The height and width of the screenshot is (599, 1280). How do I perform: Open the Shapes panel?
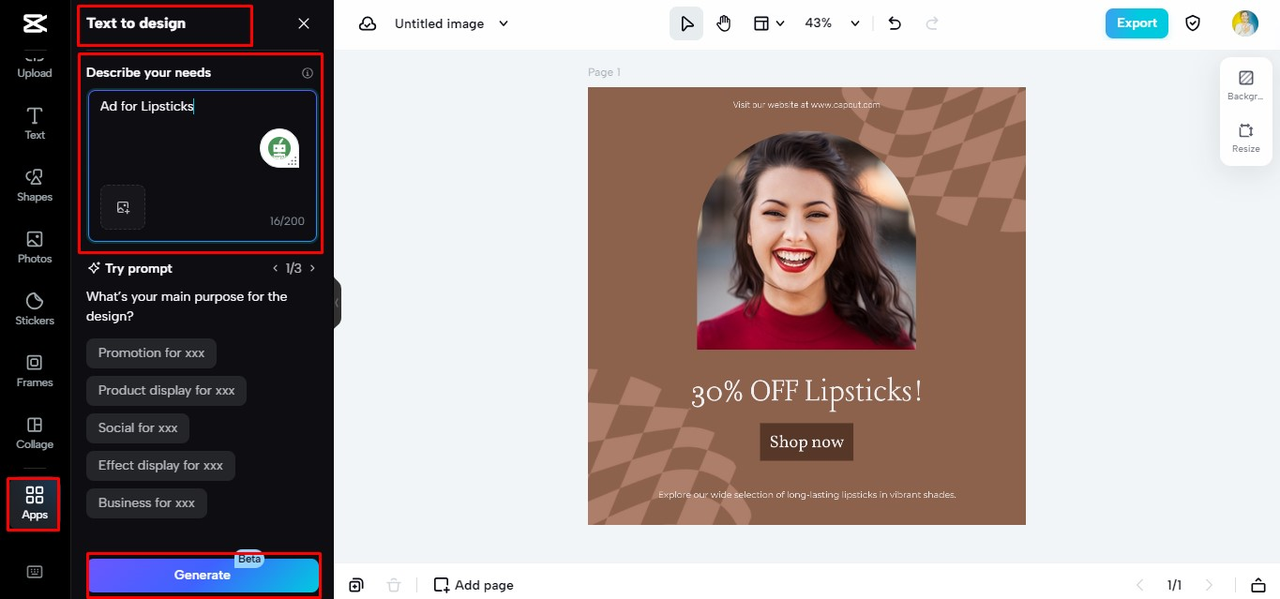(34, 186)
